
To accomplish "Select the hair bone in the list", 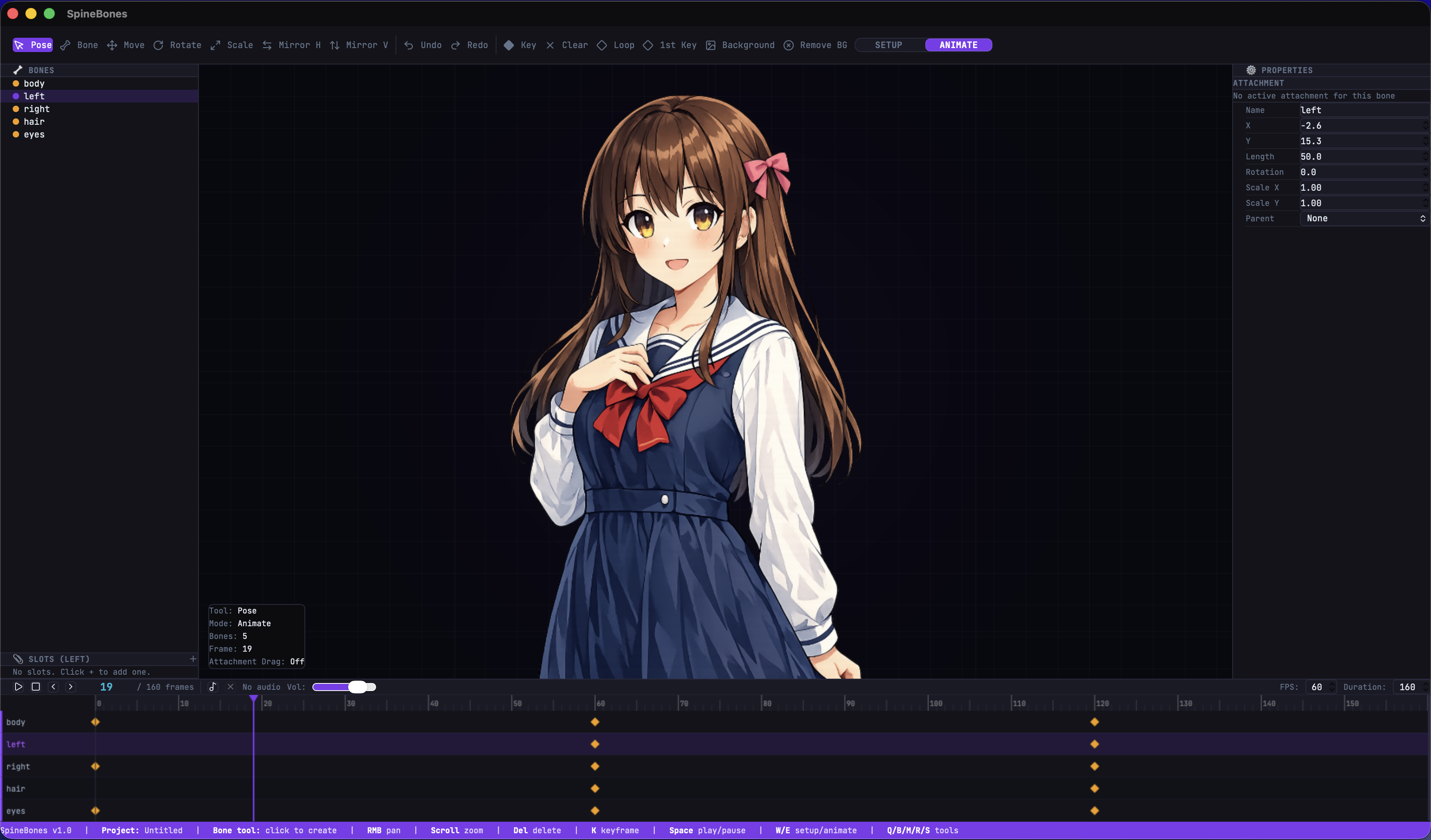I will (33, 122).
